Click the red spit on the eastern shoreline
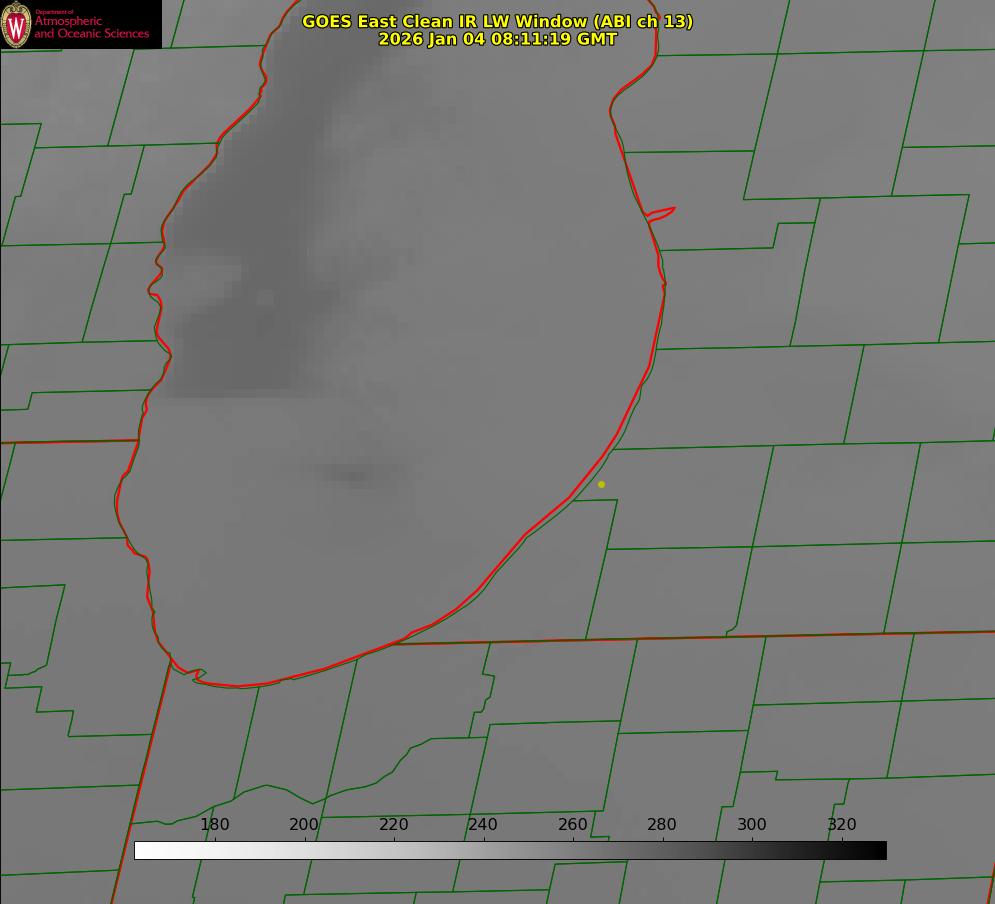The height and width of the screenshot is (904, 995). 662,212
